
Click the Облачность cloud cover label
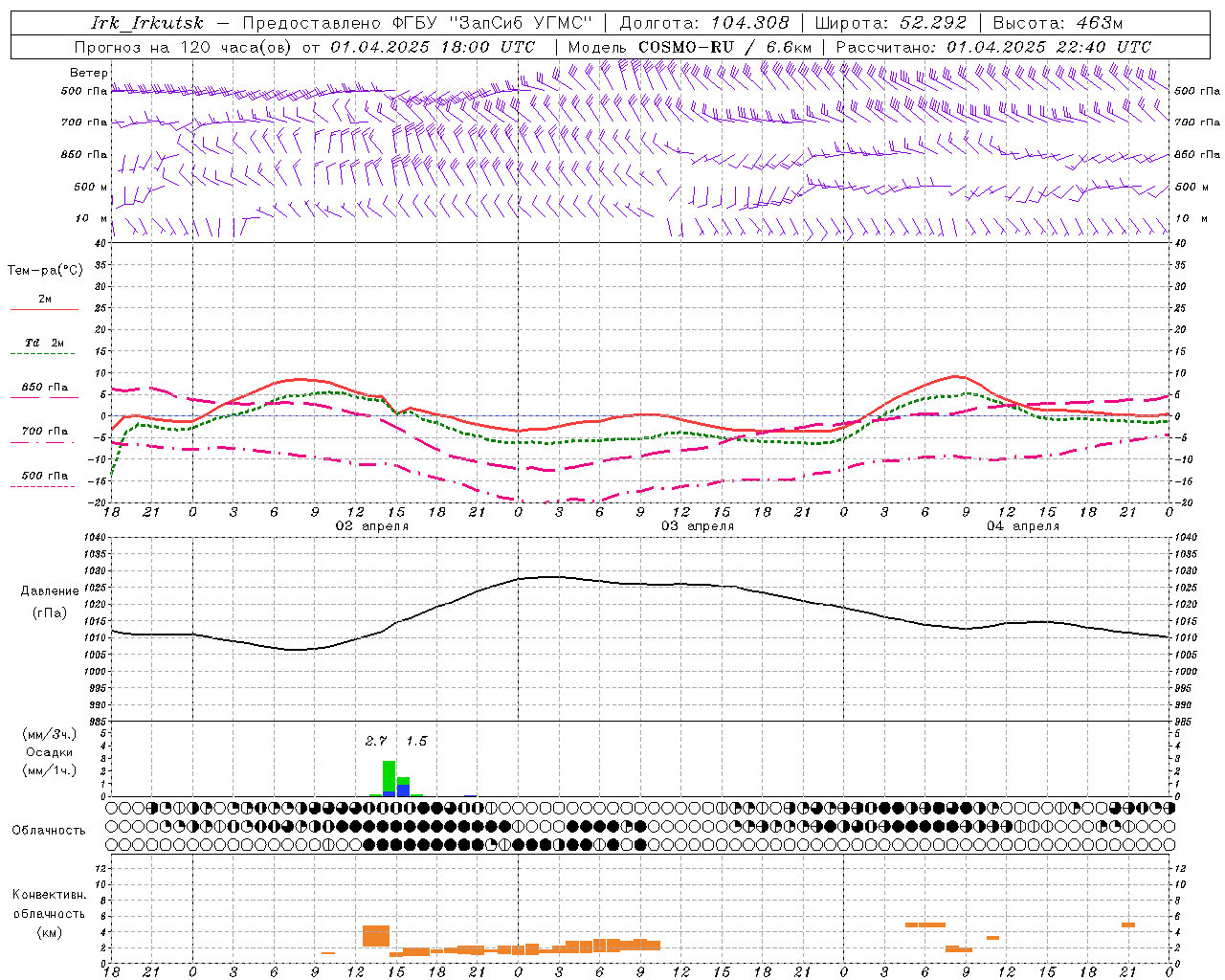[x=49, y=831]
